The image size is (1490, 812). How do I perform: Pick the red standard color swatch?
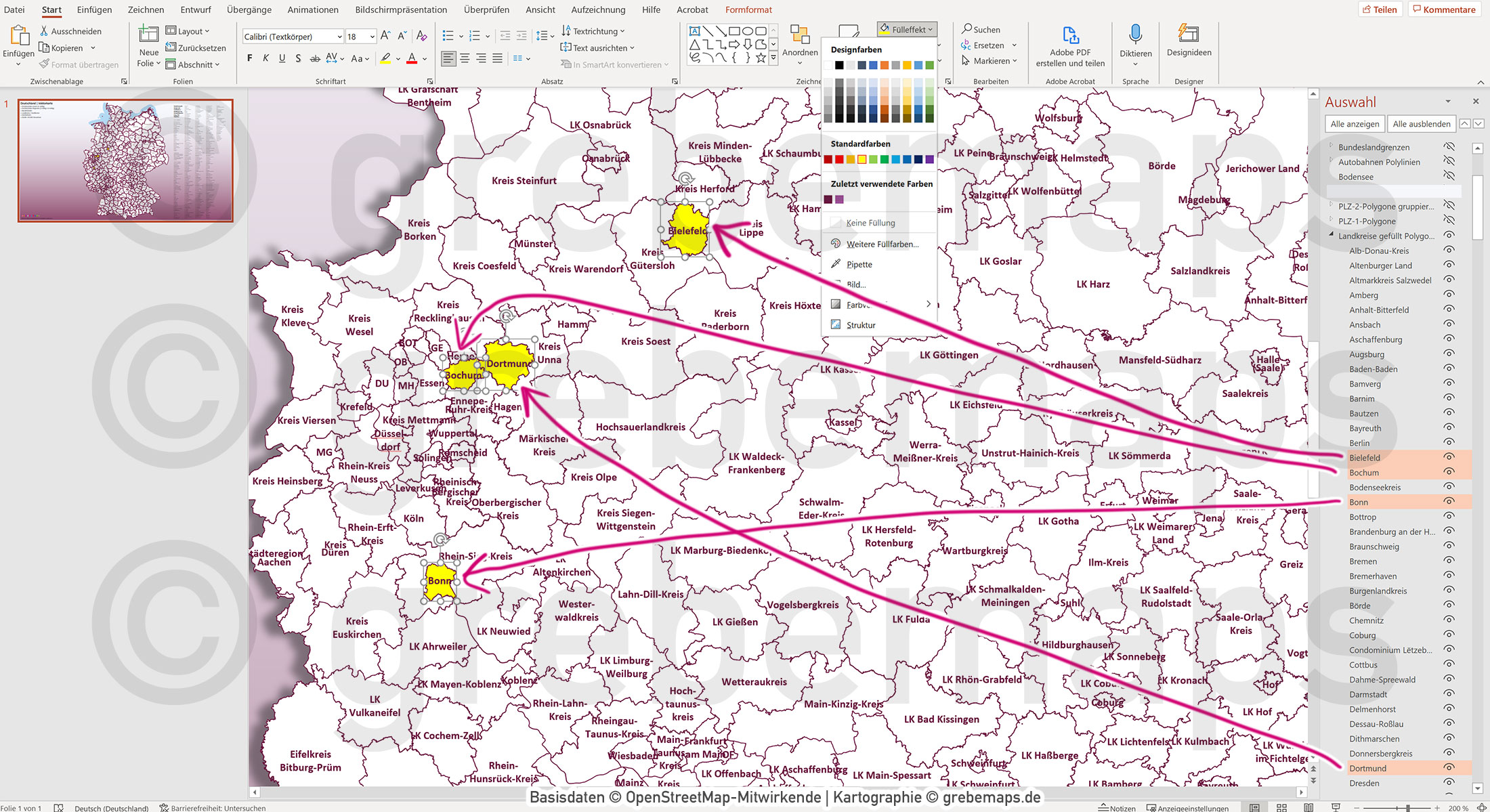[x=839, y=160]
